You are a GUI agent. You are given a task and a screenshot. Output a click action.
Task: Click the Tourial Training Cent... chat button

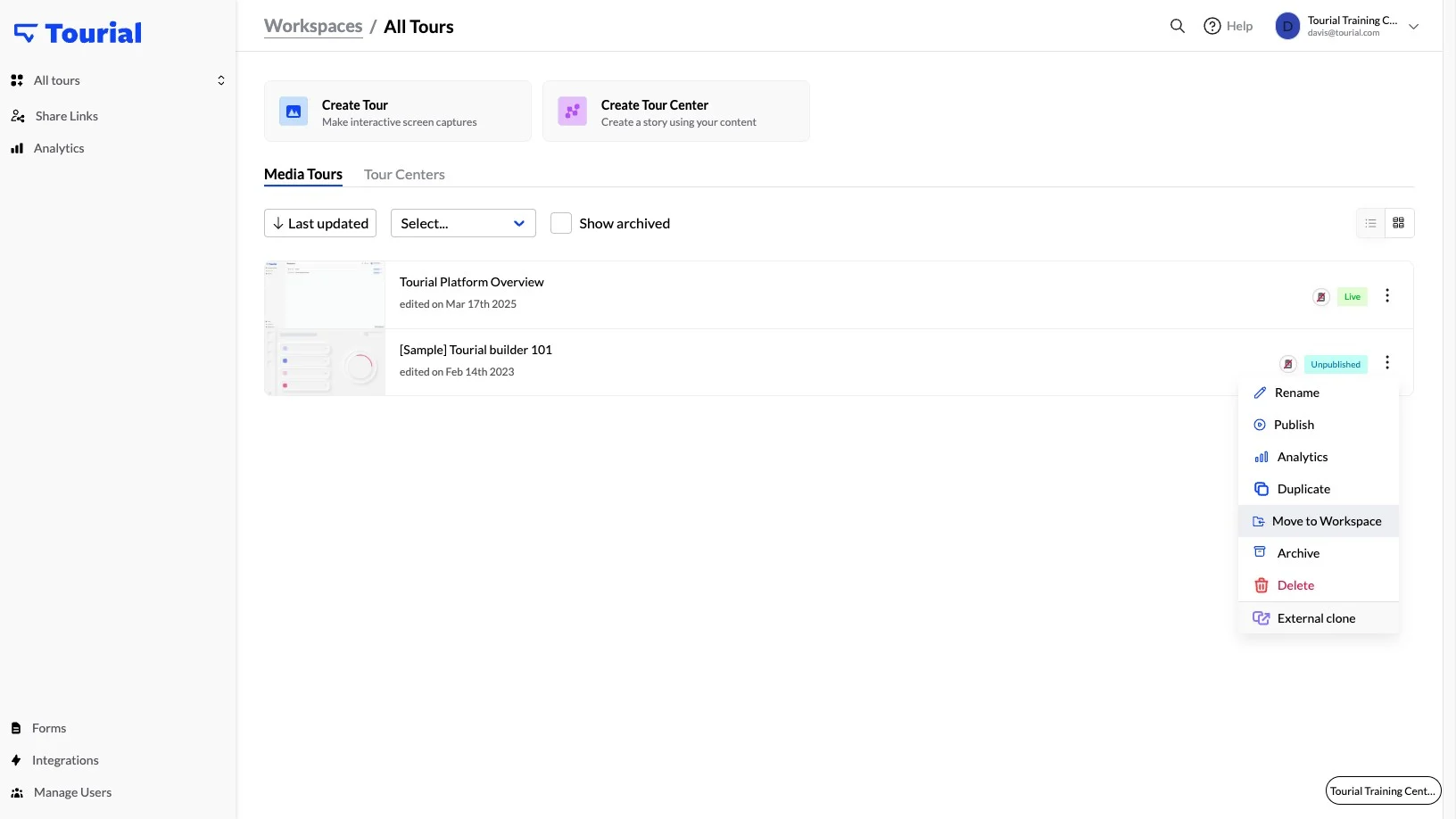coord(1383,790)
